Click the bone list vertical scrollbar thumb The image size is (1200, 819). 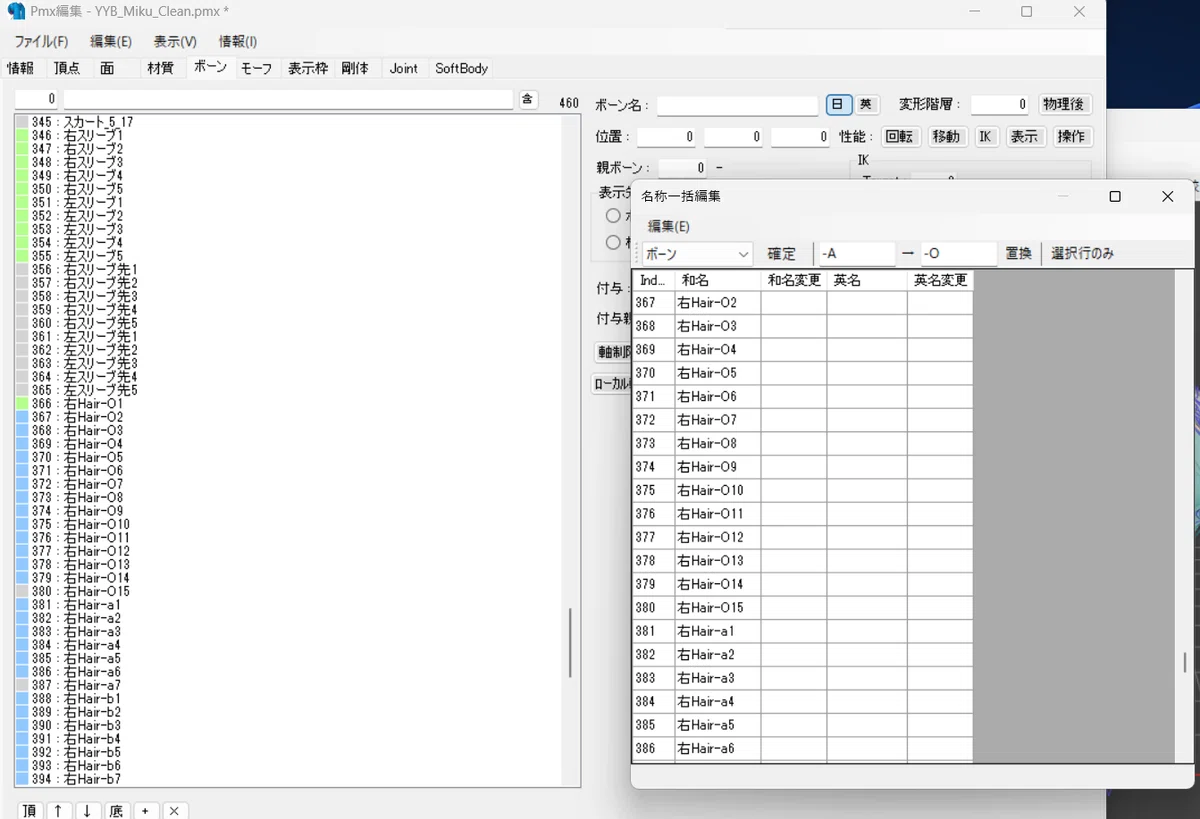point(572,643)
